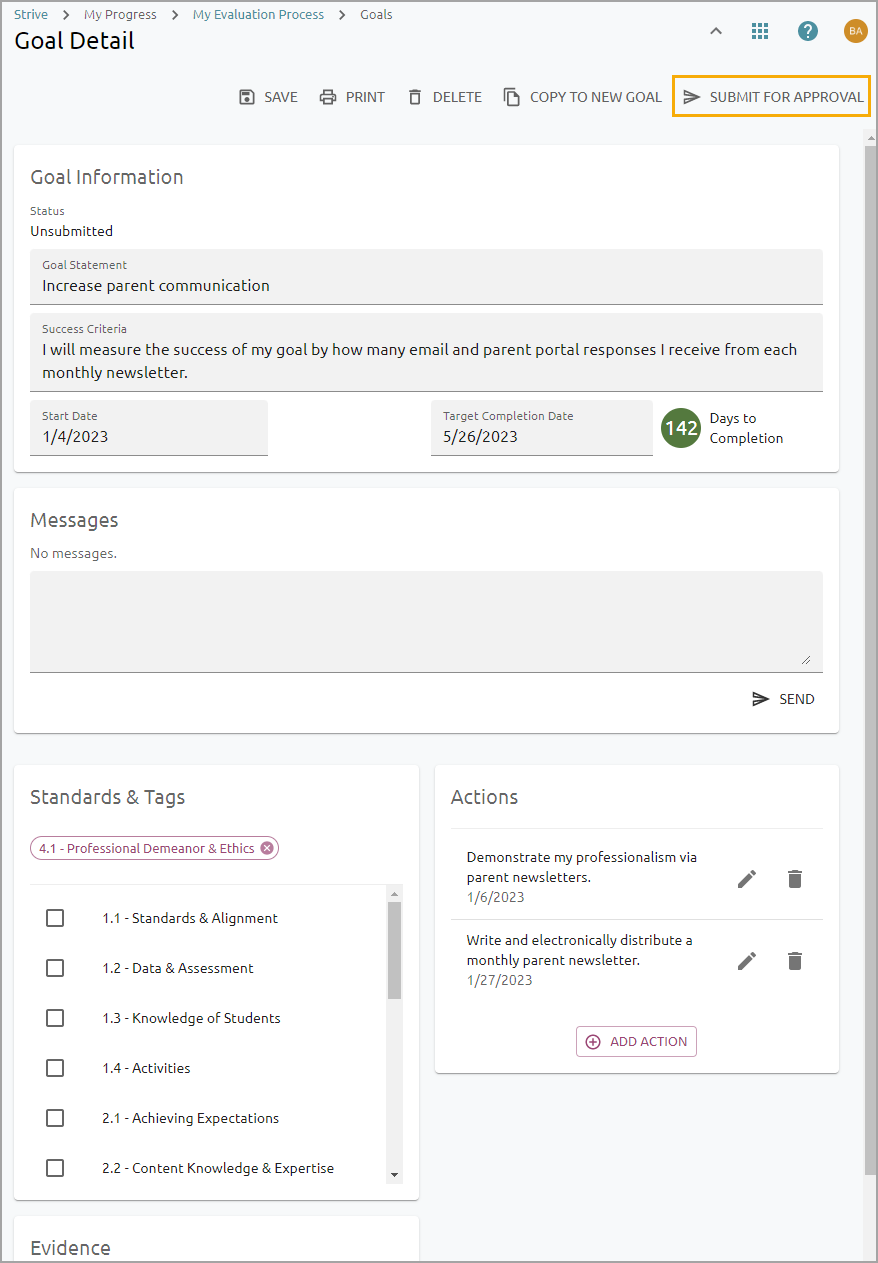Screen dimensions: 878x1263
Task: Go to the Strive breadcrumb link
Action: point(31,15)
